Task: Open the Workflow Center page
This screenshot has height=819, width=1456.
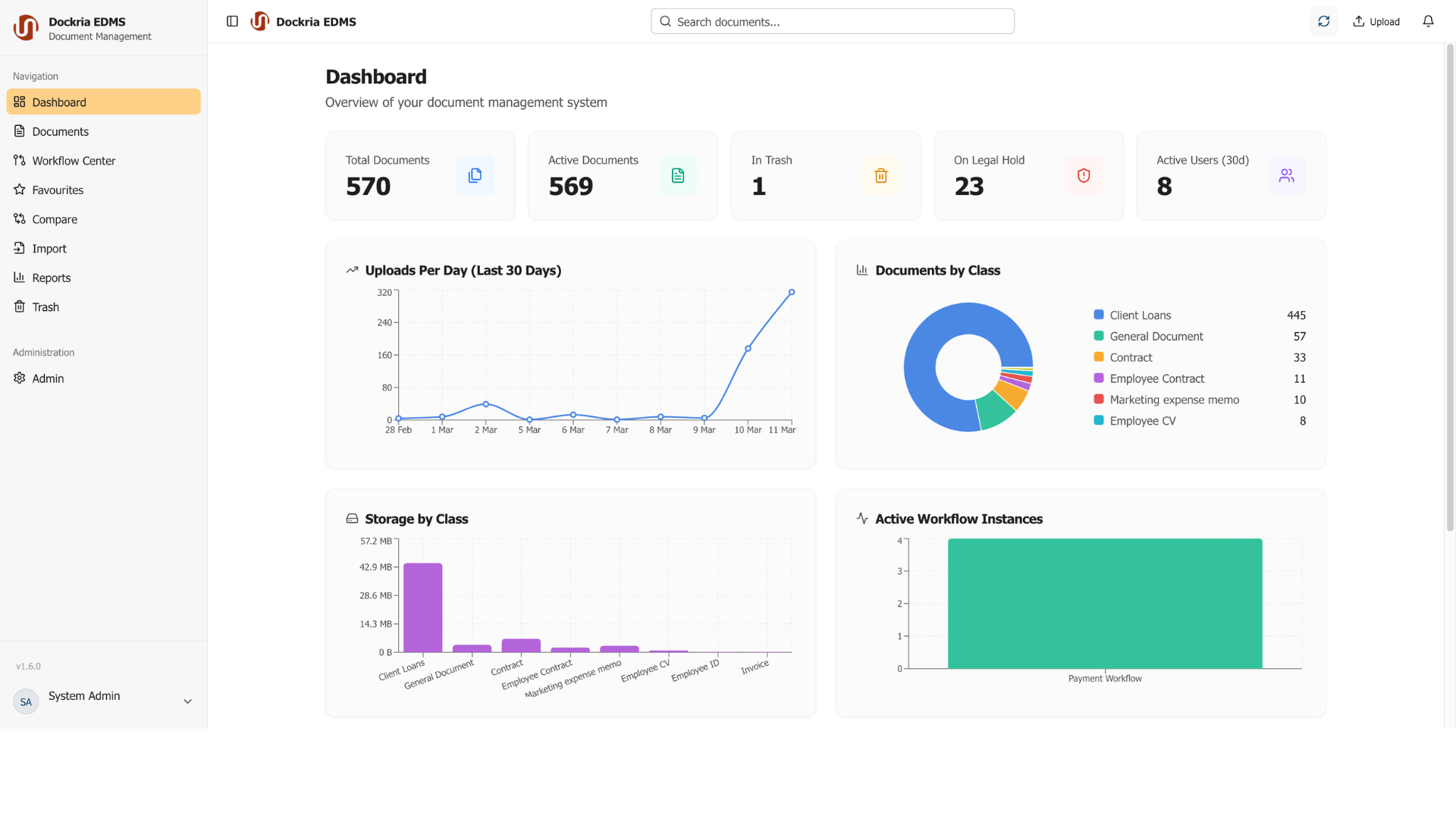Action: tap(74, 161)
